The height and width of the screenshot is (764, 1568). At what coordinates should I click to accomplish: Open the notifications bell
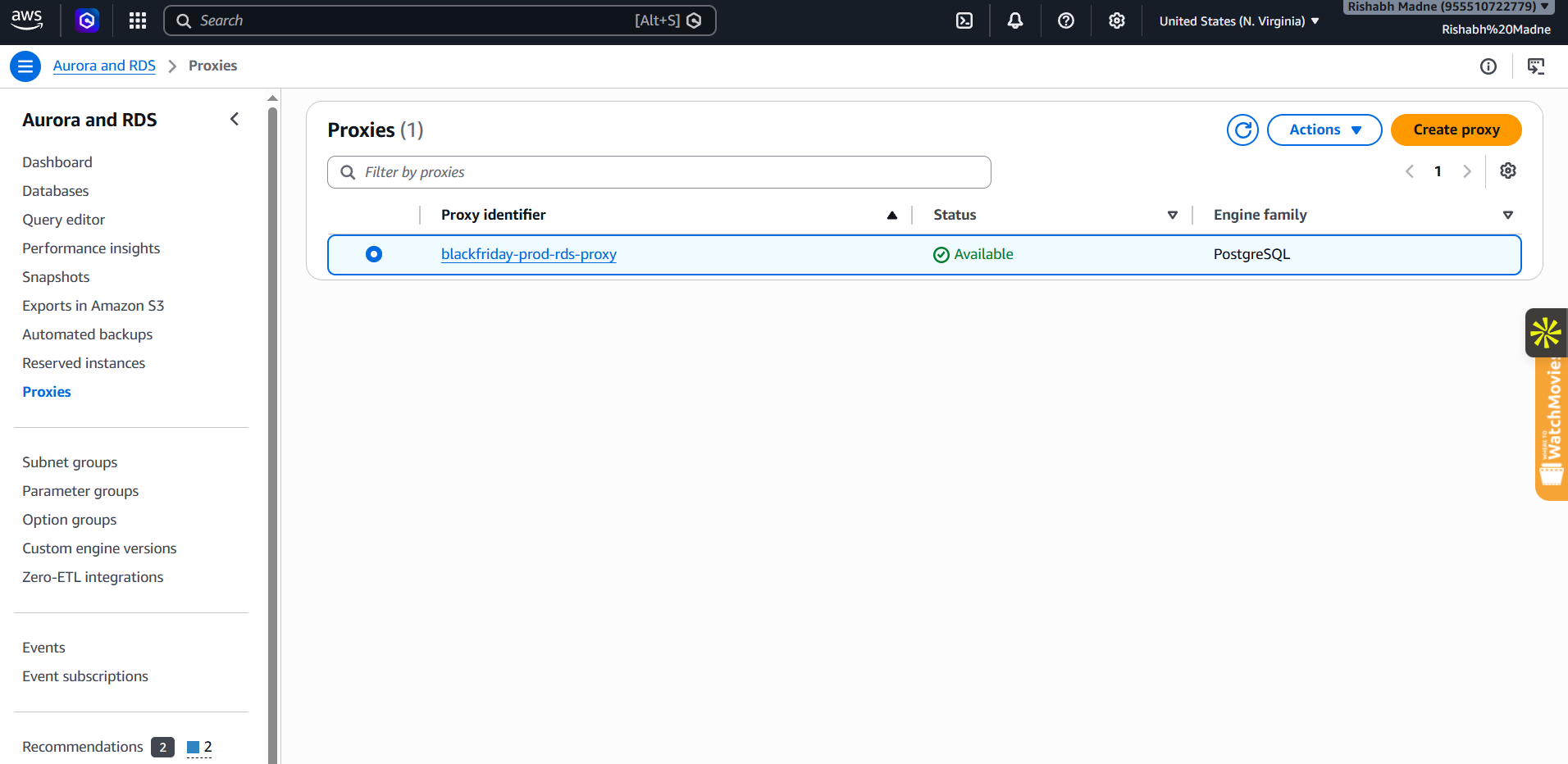click(1015, 20)
